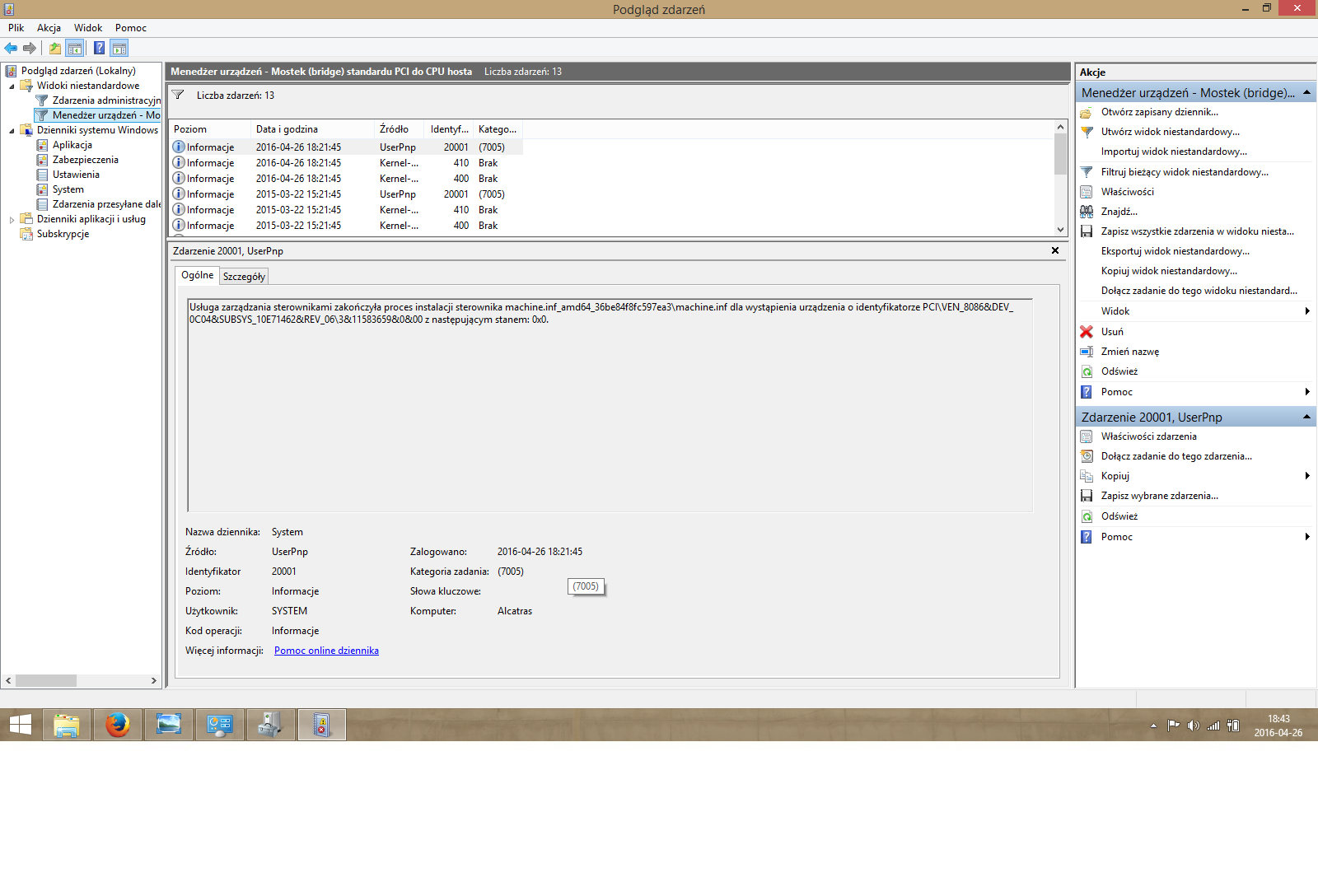Click Importuj widok niestandardowy action
1318x896 pixels.
click(x=1174, y=152)
